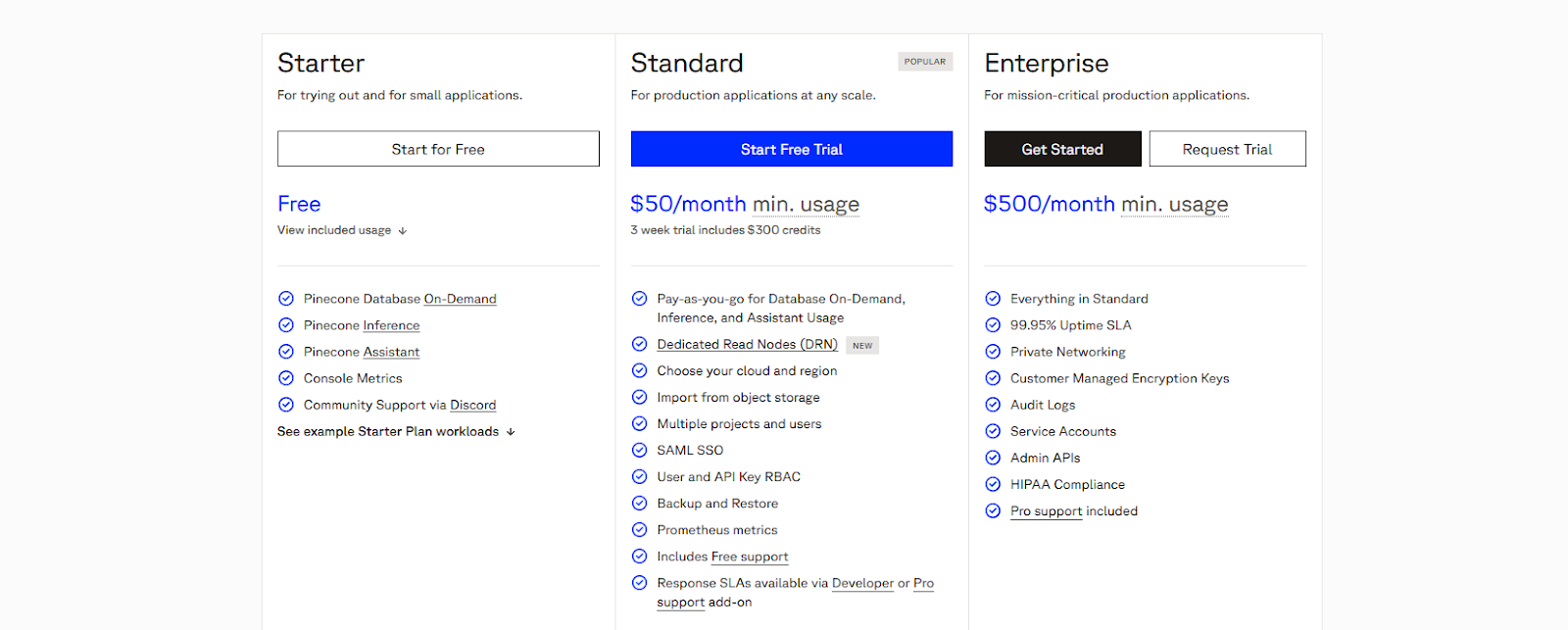This screenshot has width=1568, height=630.
Task: Click the Developer support add-on link
Action: (x=862, y=583)
